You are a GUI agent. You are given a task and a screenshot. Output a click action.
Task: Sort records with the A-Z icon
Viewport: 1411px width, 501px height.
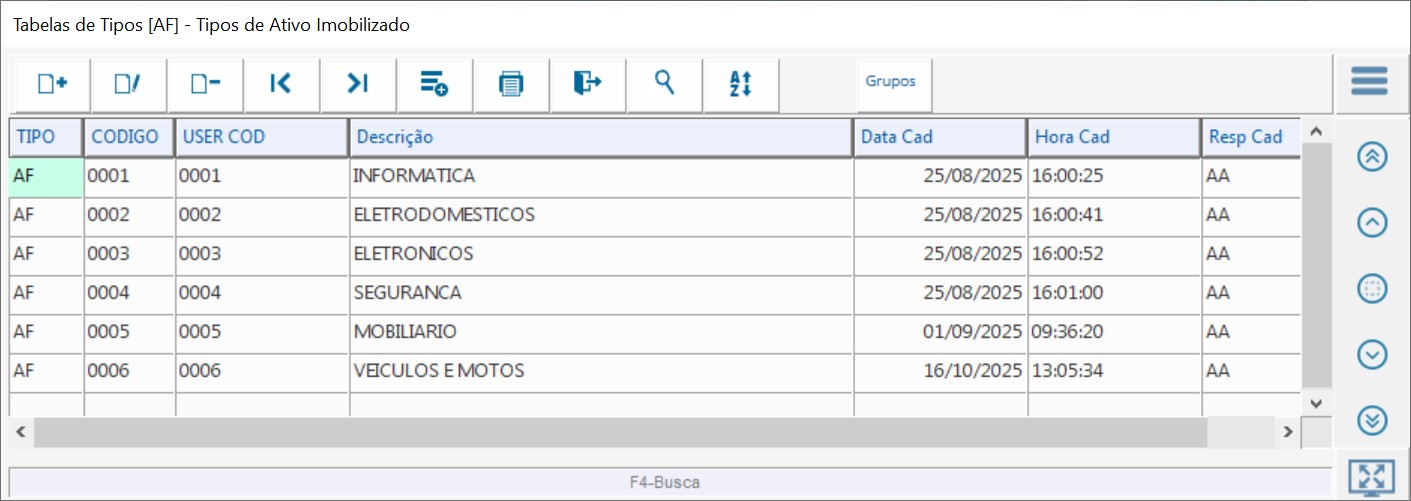740,84
